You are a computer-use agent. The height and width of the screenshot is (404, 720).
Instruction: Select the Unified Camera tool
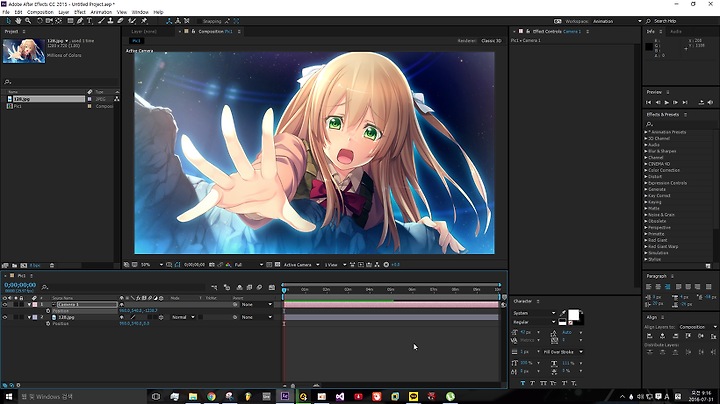click(x=49, y=21)
